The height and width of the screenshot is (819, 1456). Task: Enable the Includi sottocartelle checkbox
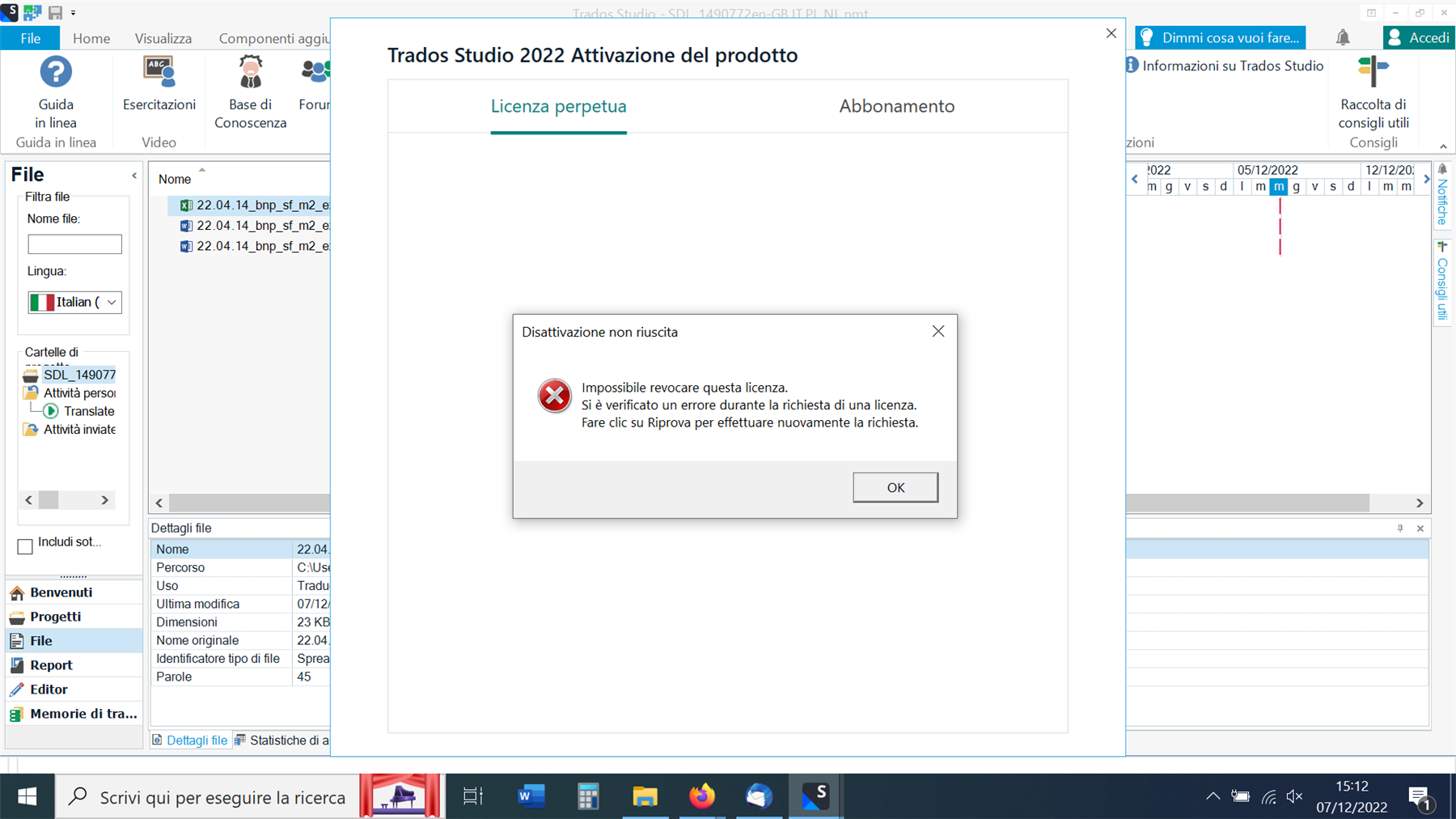click(x=25, y=547)
